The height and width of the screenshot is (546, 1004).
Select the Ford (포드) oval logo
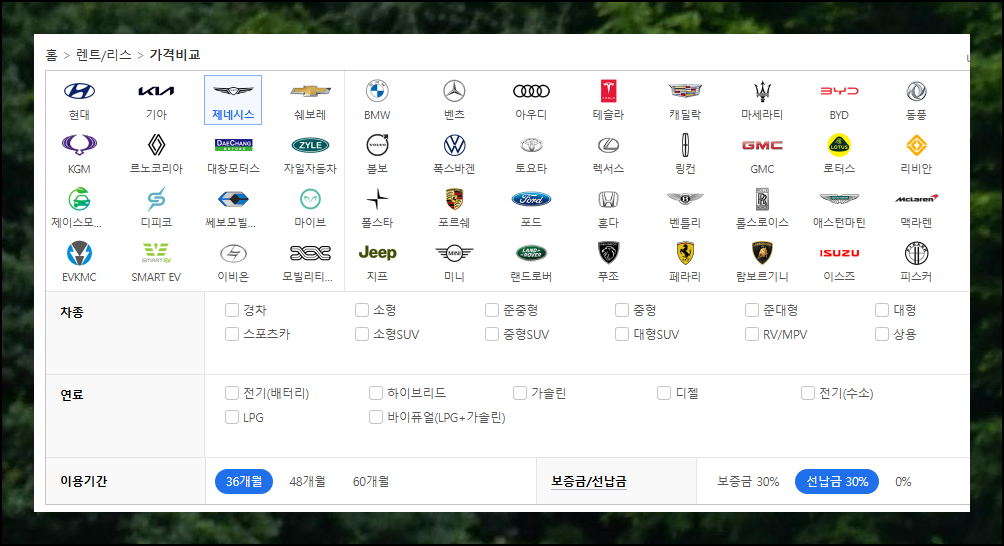coord(531,199)
